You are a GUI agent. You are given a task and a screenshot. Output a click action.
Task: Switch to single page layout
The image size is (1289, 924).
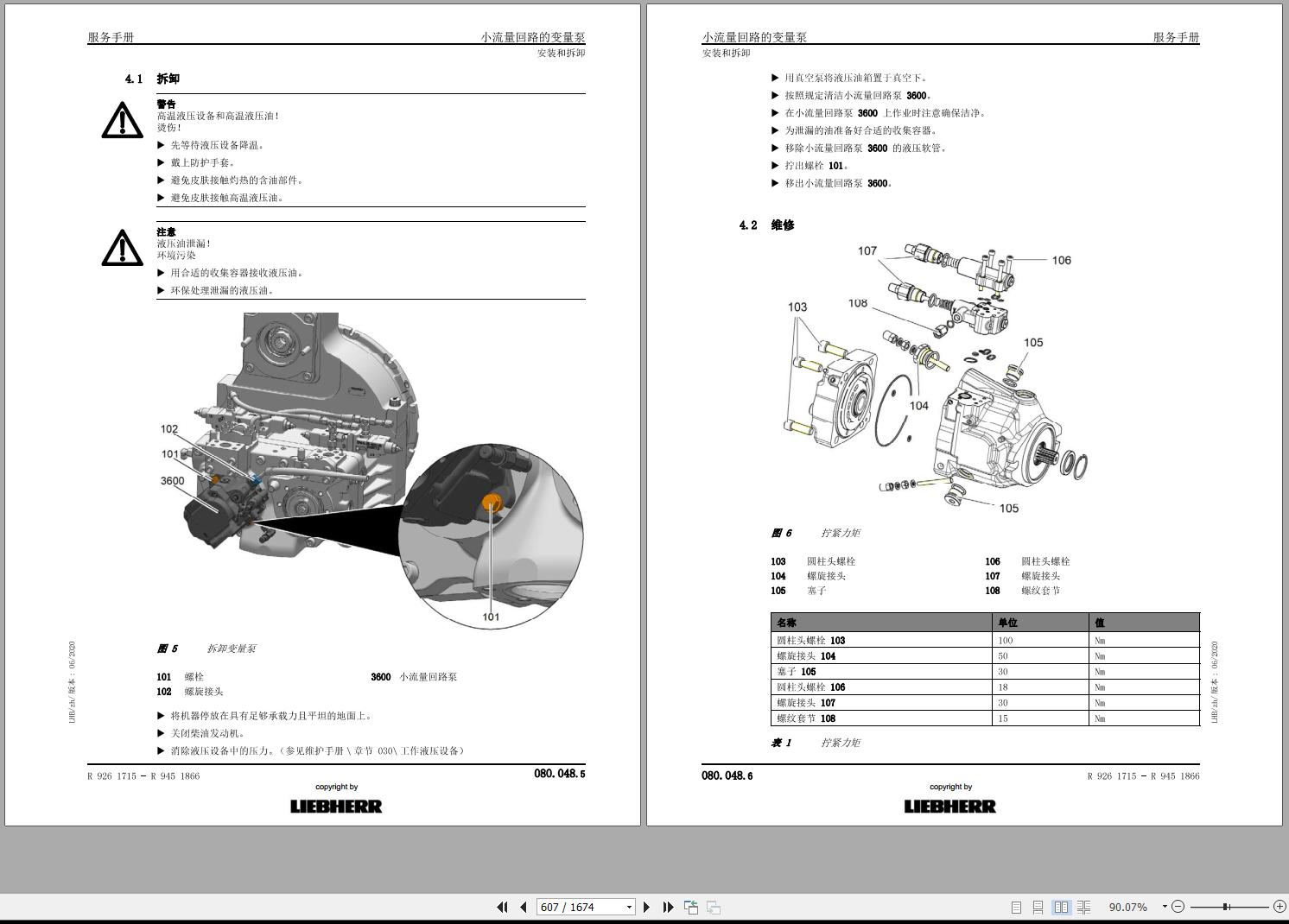coord(1016,907)
